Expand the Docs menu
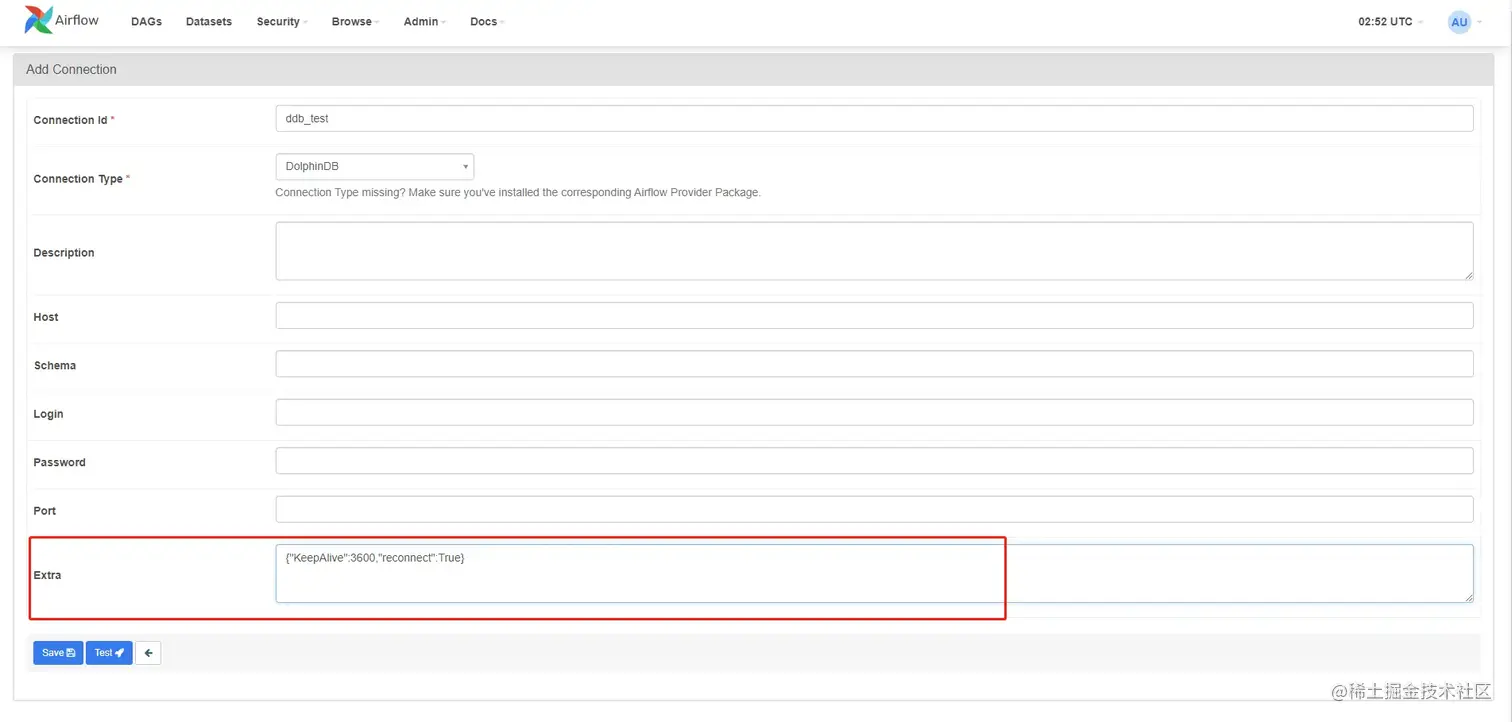 pyautogui.click(x=487, y=22)
